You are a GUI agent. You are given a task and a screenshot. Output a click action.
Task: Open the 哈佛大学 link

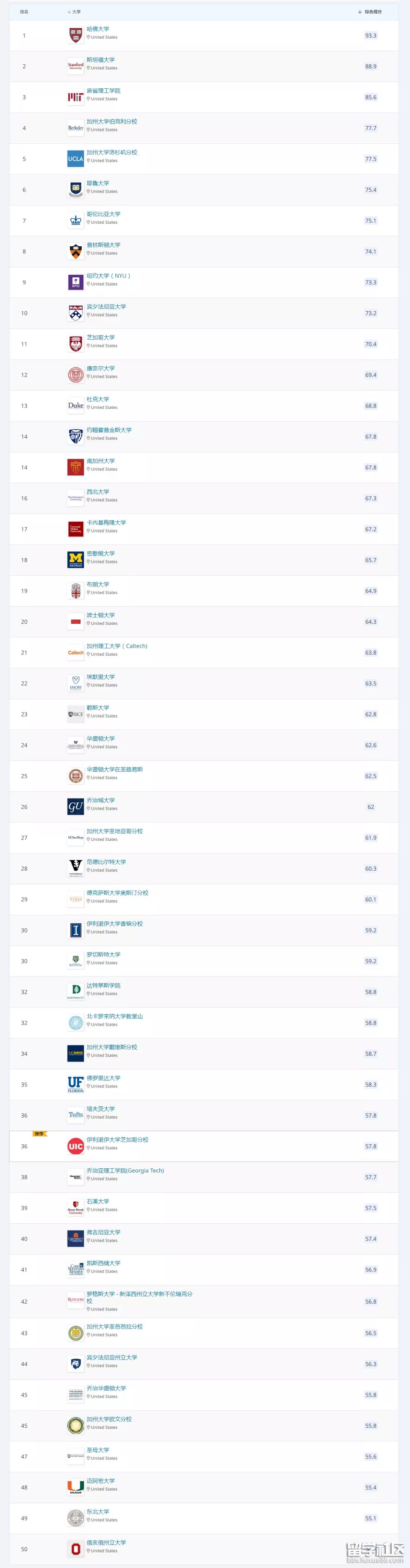98,29
